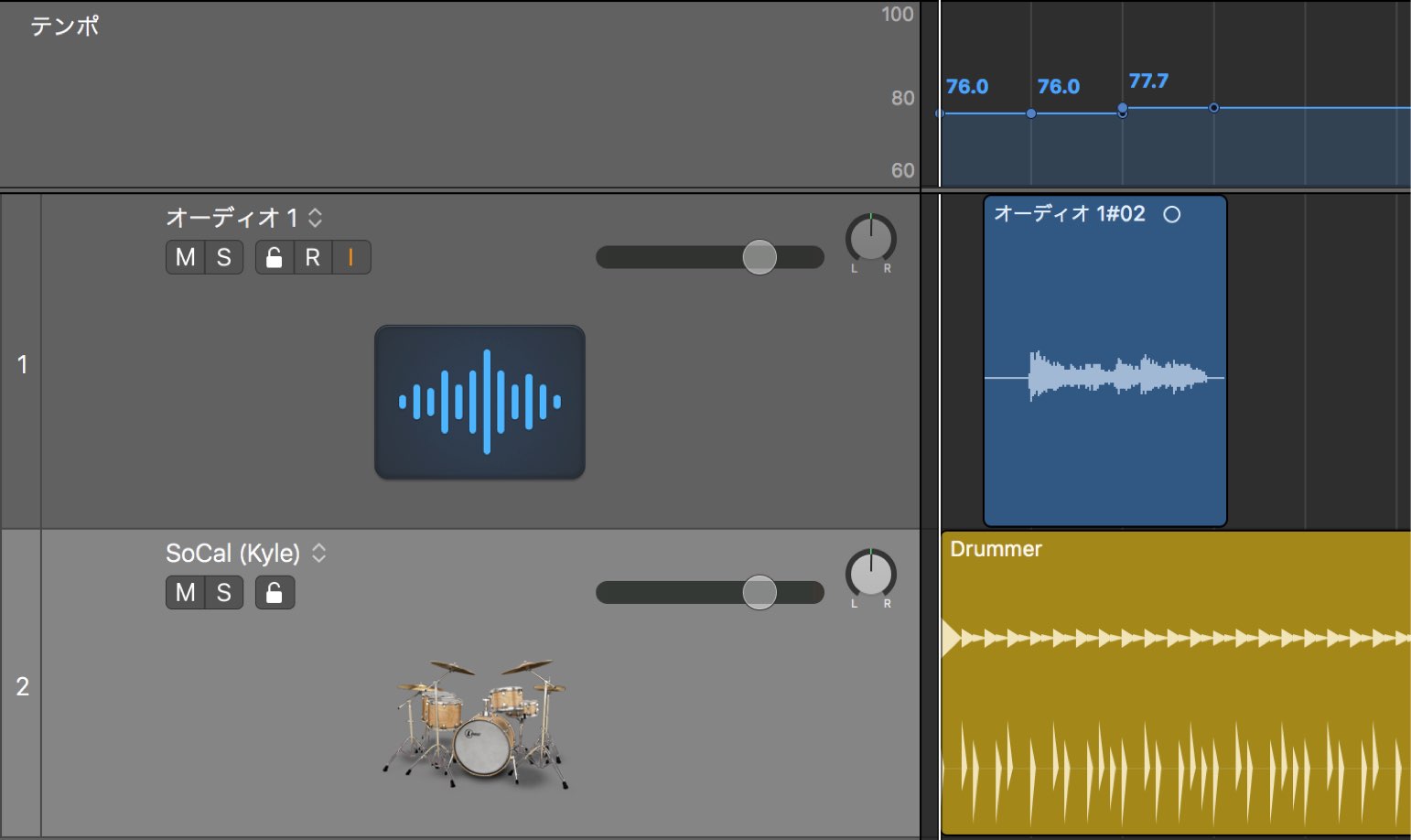The height and width of the screenshot is (840, 1411).
Task: Mute the SoCal (Kyle) drummer track
Action: [x=185, y=593]
